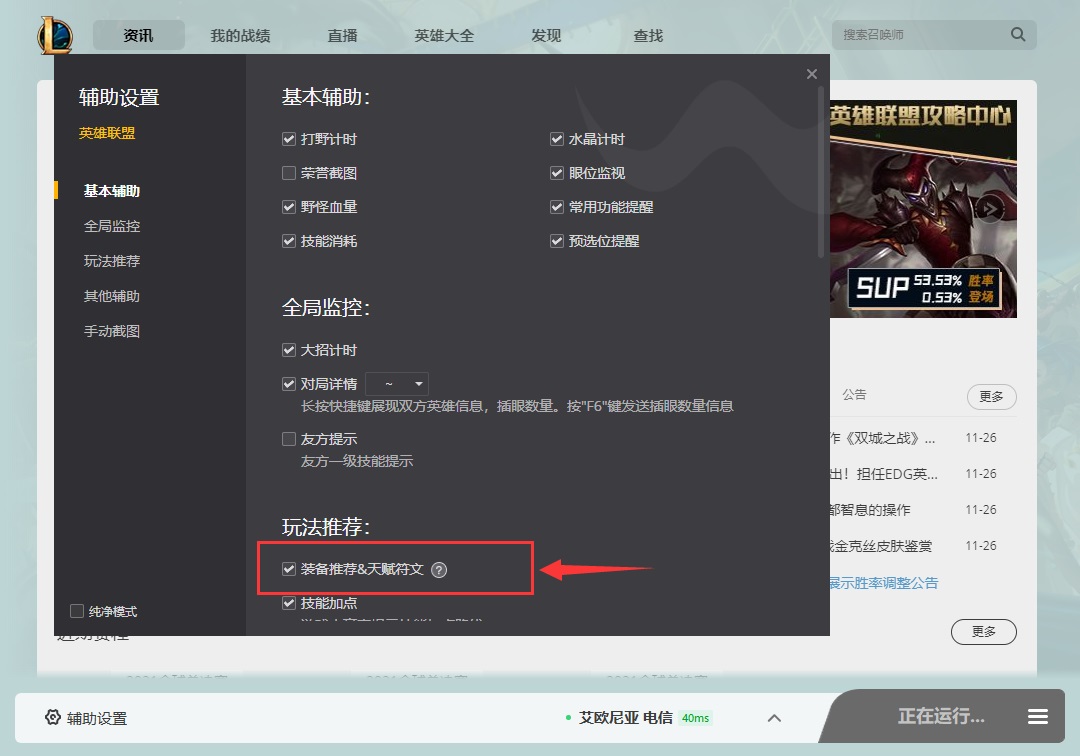Click the 40ms latency indicator
The width and height of the screenshot is (1080, 756).
[696, 718]
